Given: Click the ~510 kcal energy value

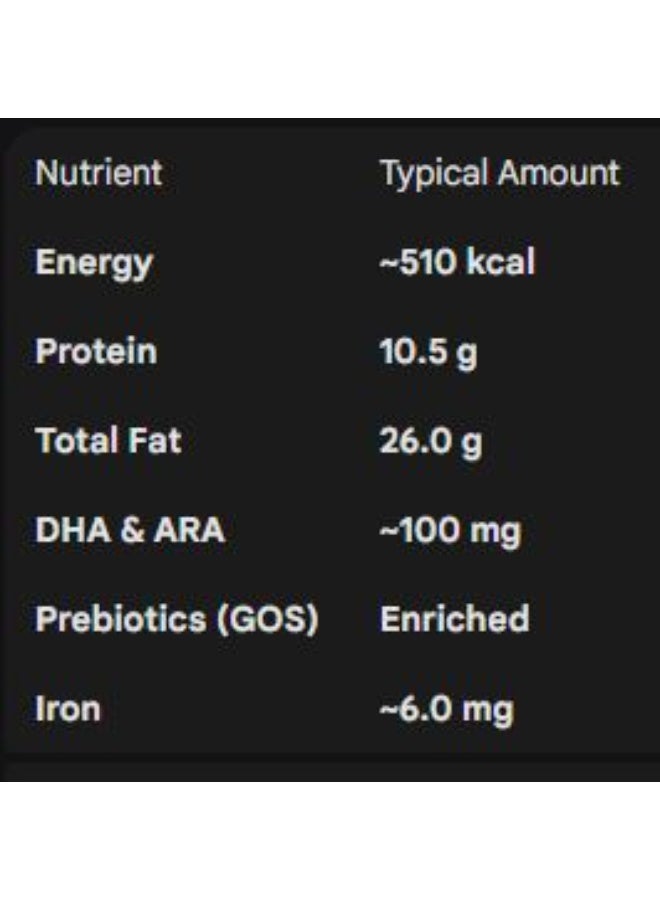Looking at the screenshot, I should click(457, 263).
